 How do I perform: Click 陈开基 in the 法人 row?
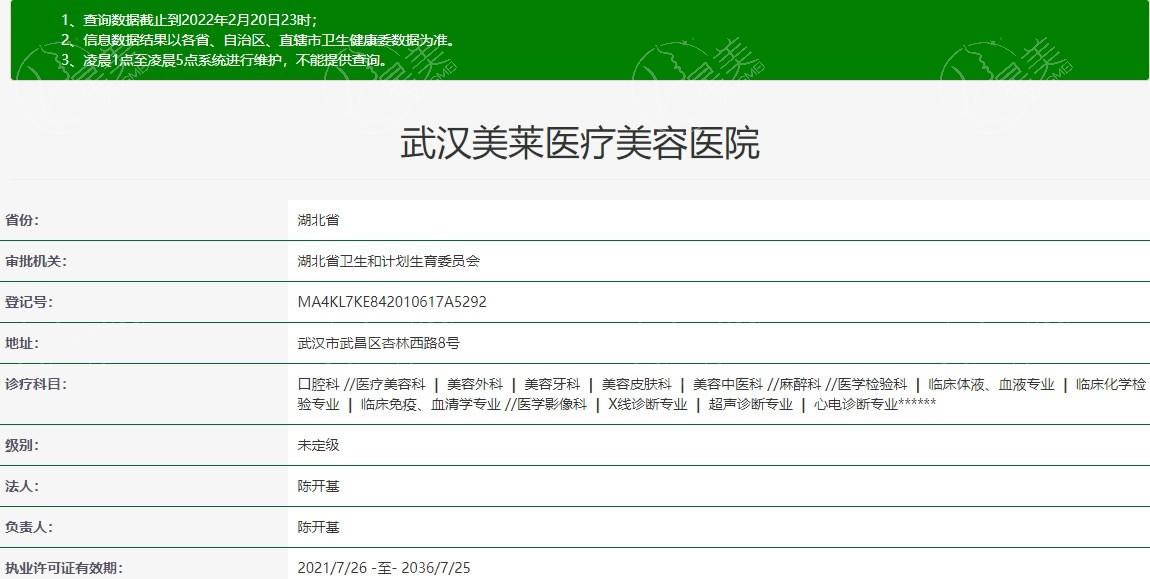click(318, 487)
